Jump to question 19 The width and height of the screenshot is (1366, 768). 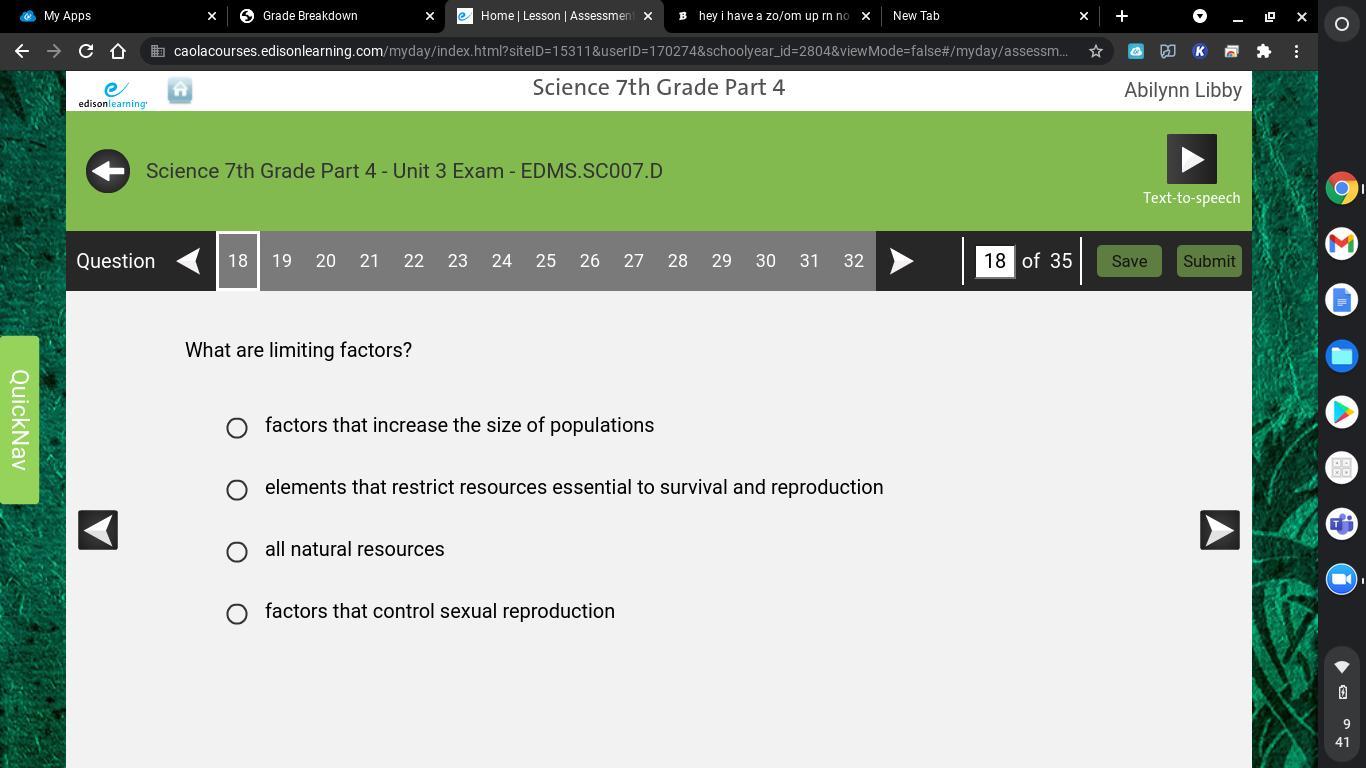point(282,261)
